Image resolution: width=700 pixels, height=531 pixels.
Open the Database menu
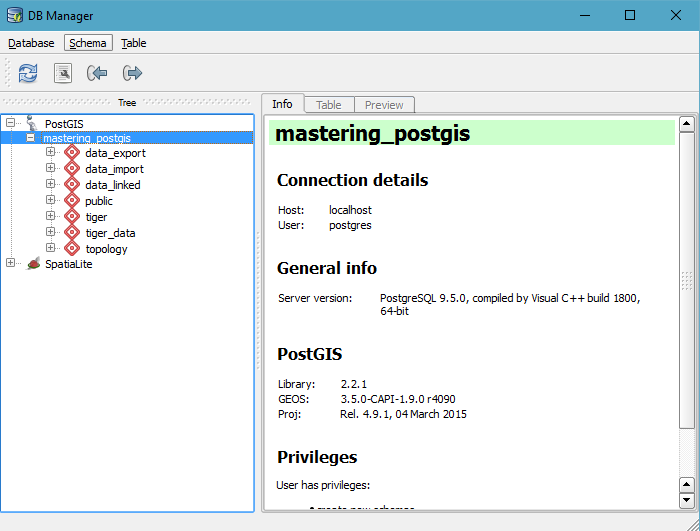coord(31,43)
